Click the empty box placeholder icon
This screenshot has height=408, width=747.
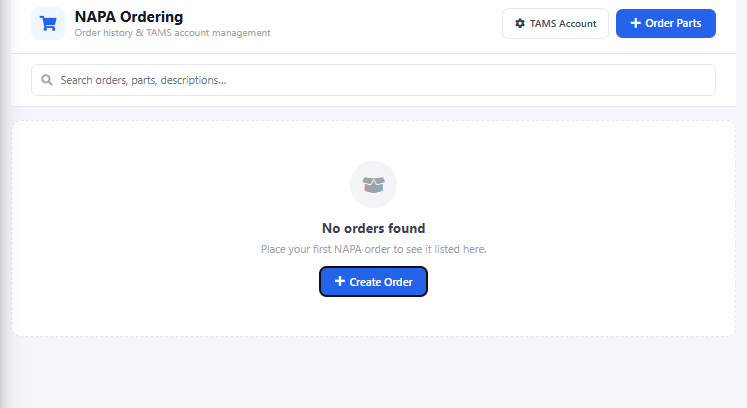[x=373, y=184]
